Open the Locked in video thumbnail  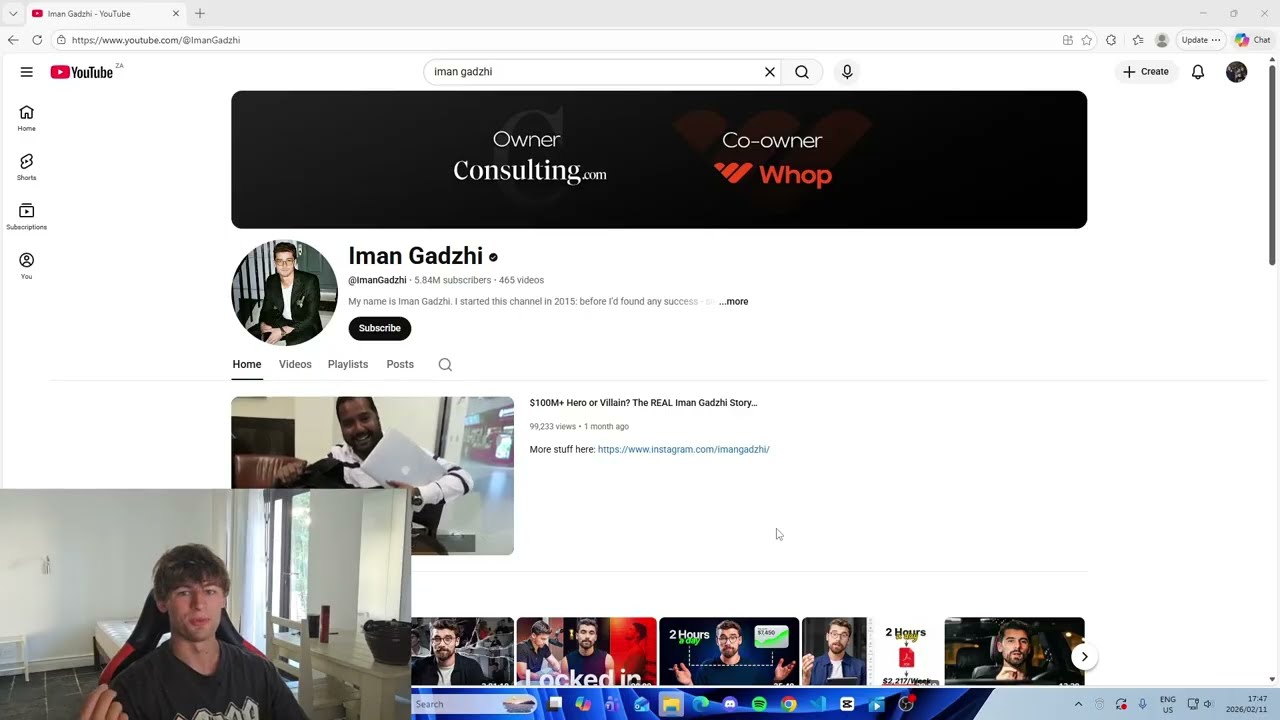[587, 652]
